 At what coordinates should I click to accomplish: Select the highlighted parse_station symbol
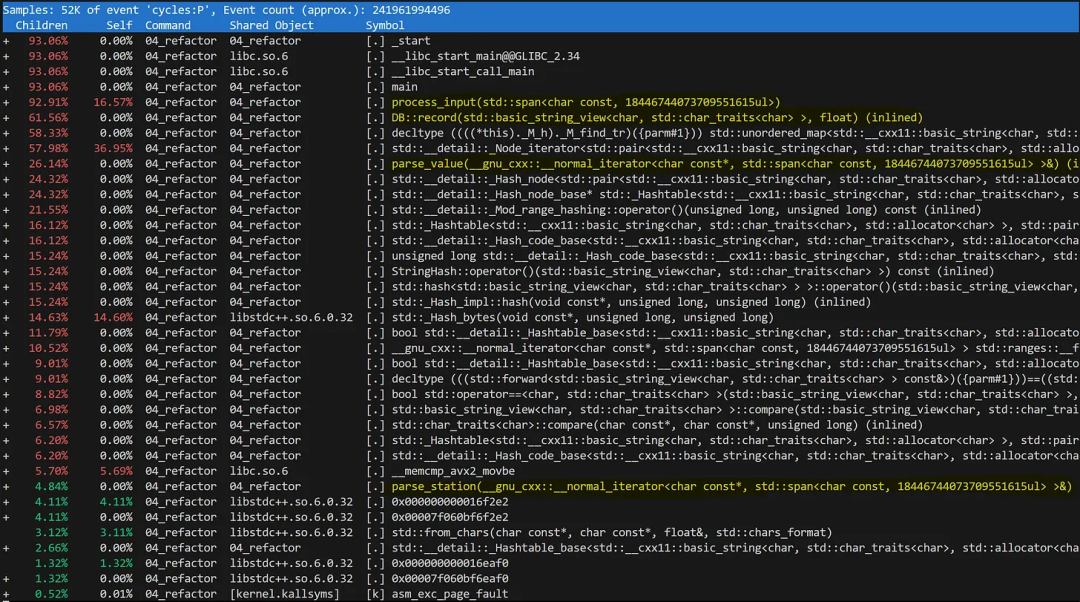tap(731, 486)
